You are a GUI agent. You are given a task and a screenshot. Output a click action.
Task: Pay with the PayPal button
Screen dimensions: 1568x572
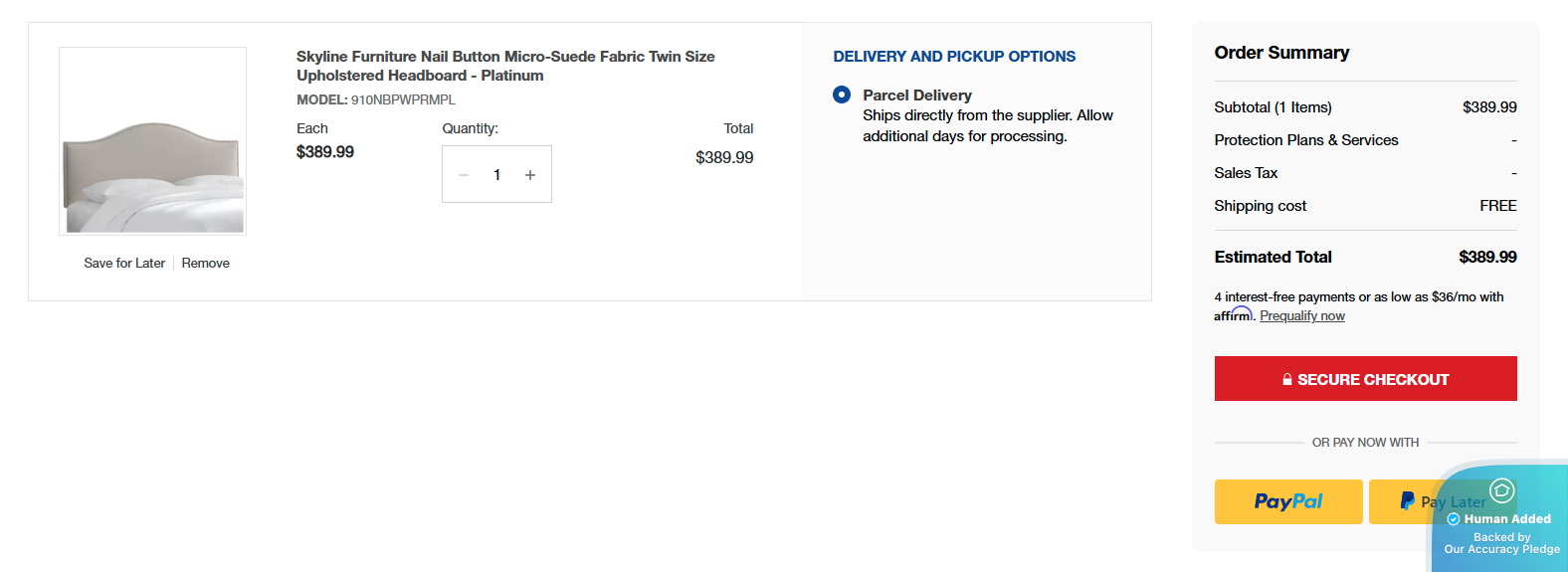pyautogui.click(x=1287, y=501)
